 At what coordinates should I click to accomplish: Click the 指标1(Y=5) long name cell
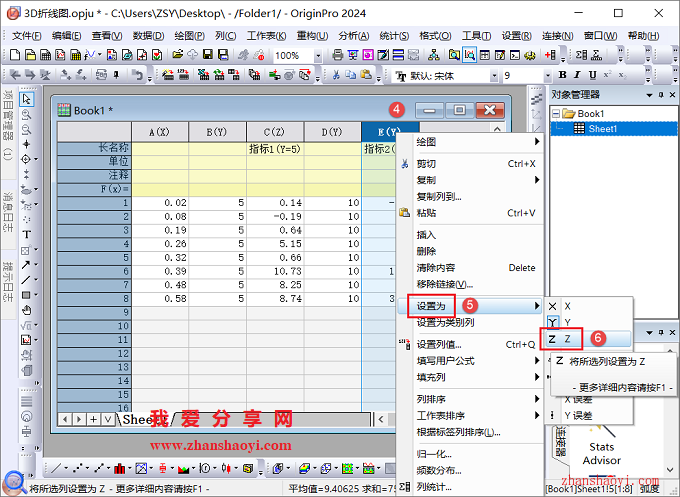point(275,149)
